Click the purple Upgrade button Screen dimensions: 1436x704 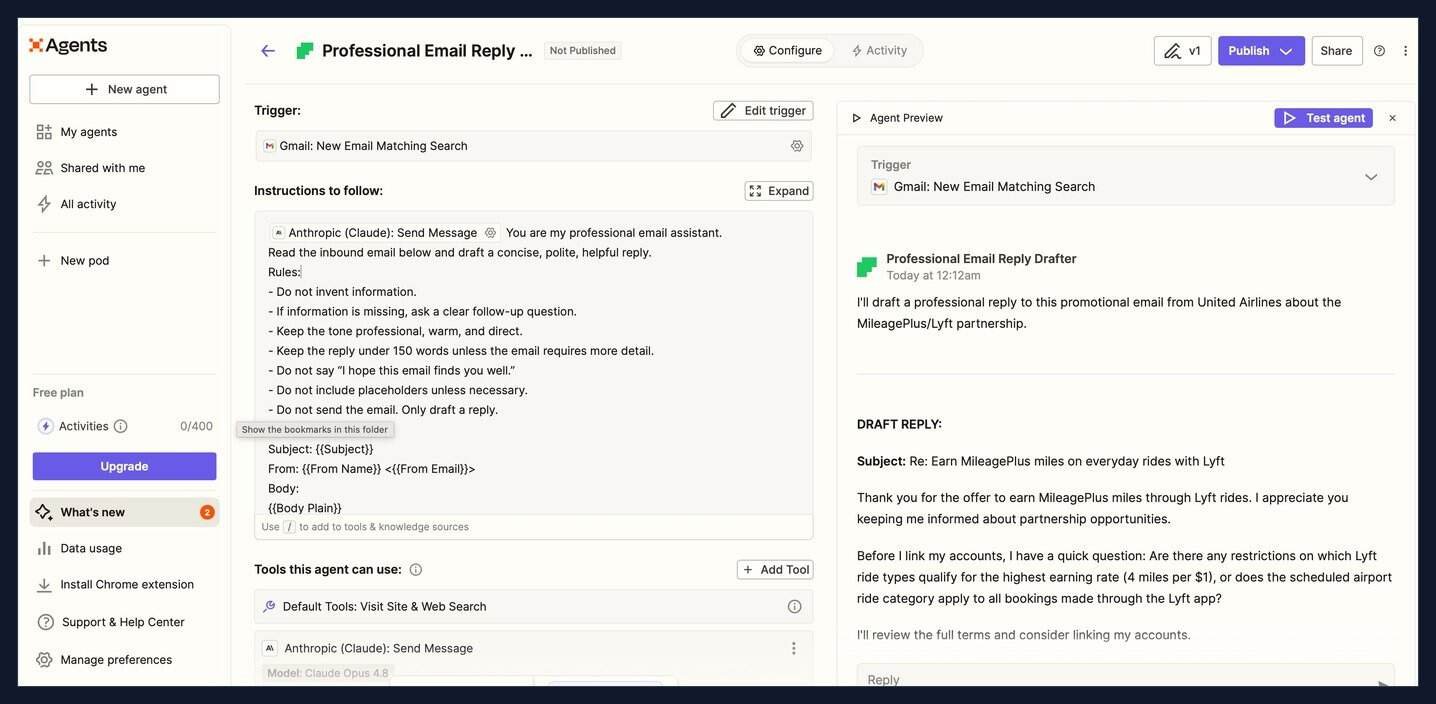124,466
